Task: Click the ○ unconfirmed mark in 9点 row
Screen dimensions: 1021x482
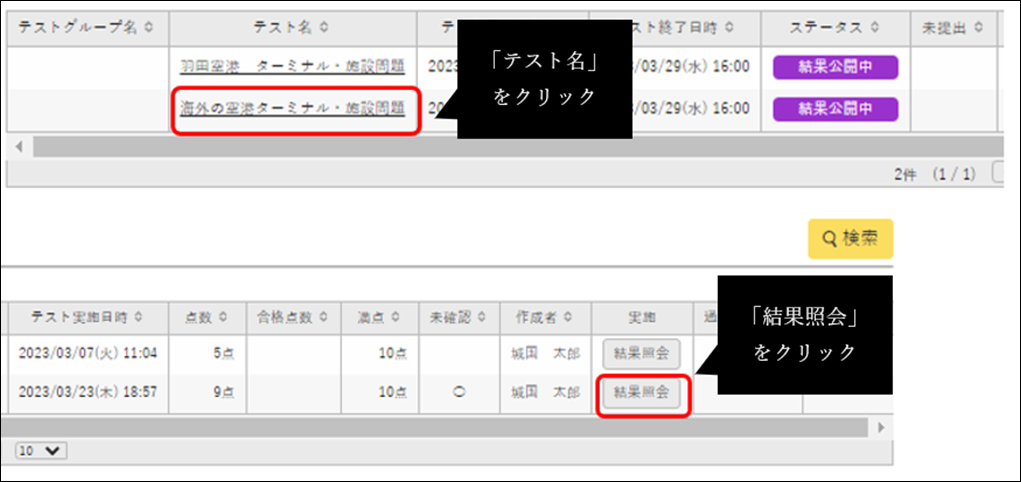Action: [458, 393]
